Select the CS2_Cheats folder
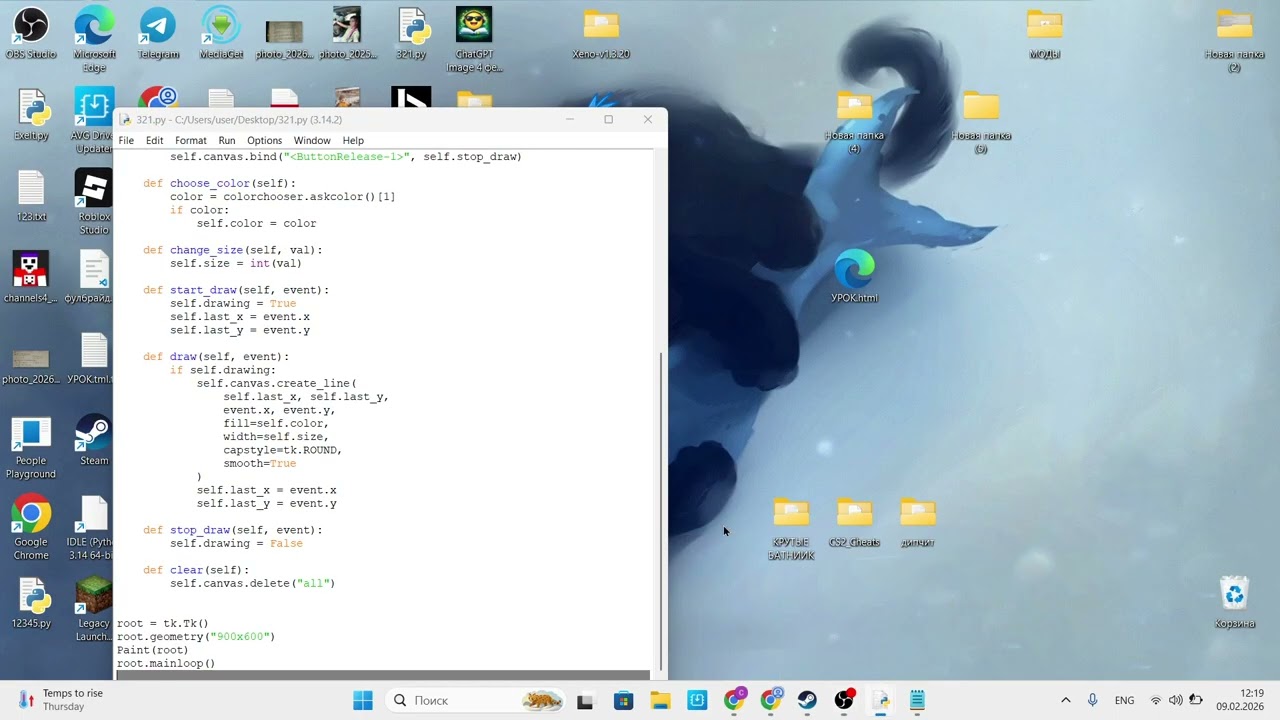1280x720 pixels. tap(854, 522)
